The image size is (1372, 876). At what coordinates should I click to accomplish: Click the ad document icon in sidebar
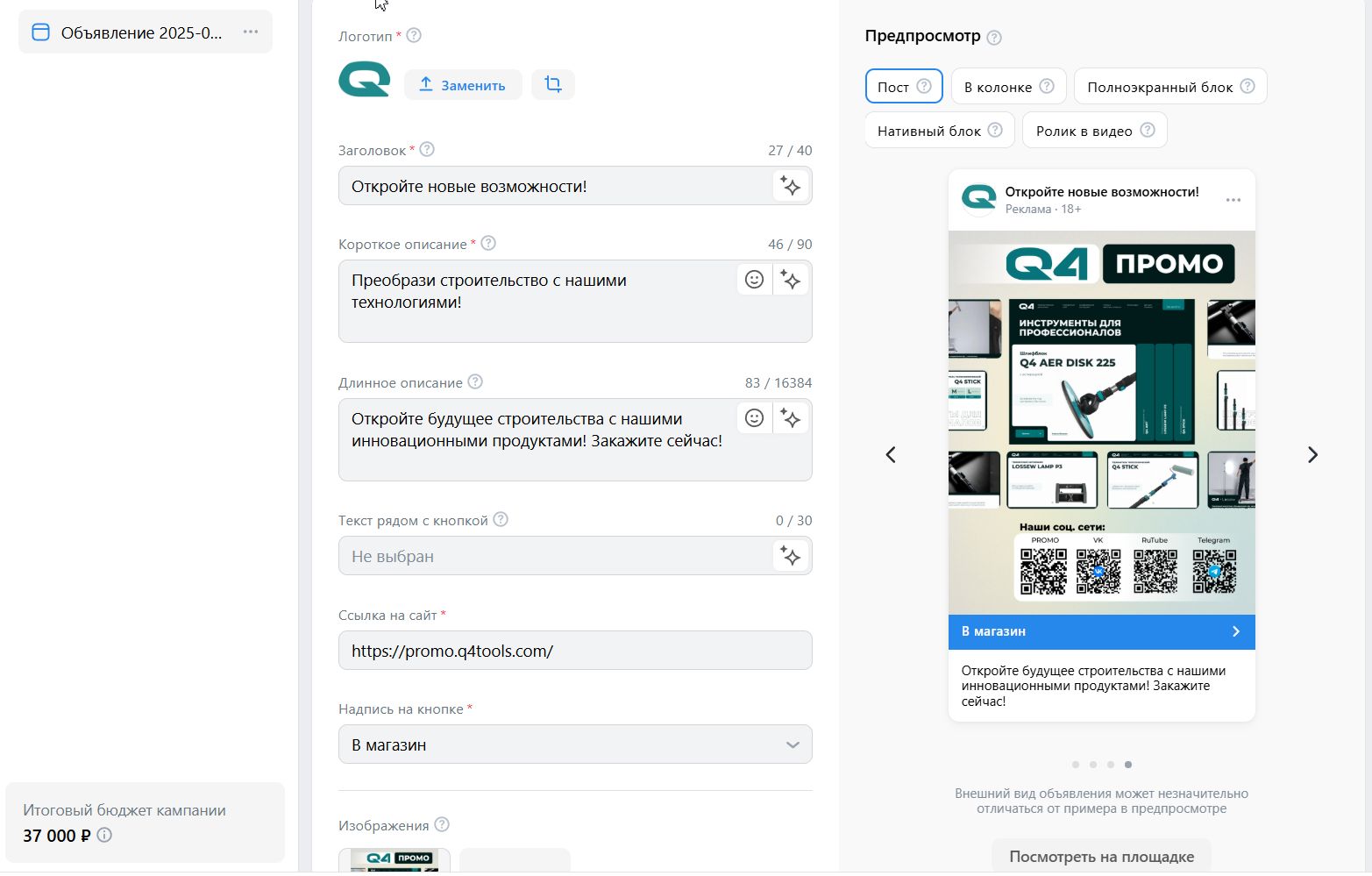coord(40,32)
